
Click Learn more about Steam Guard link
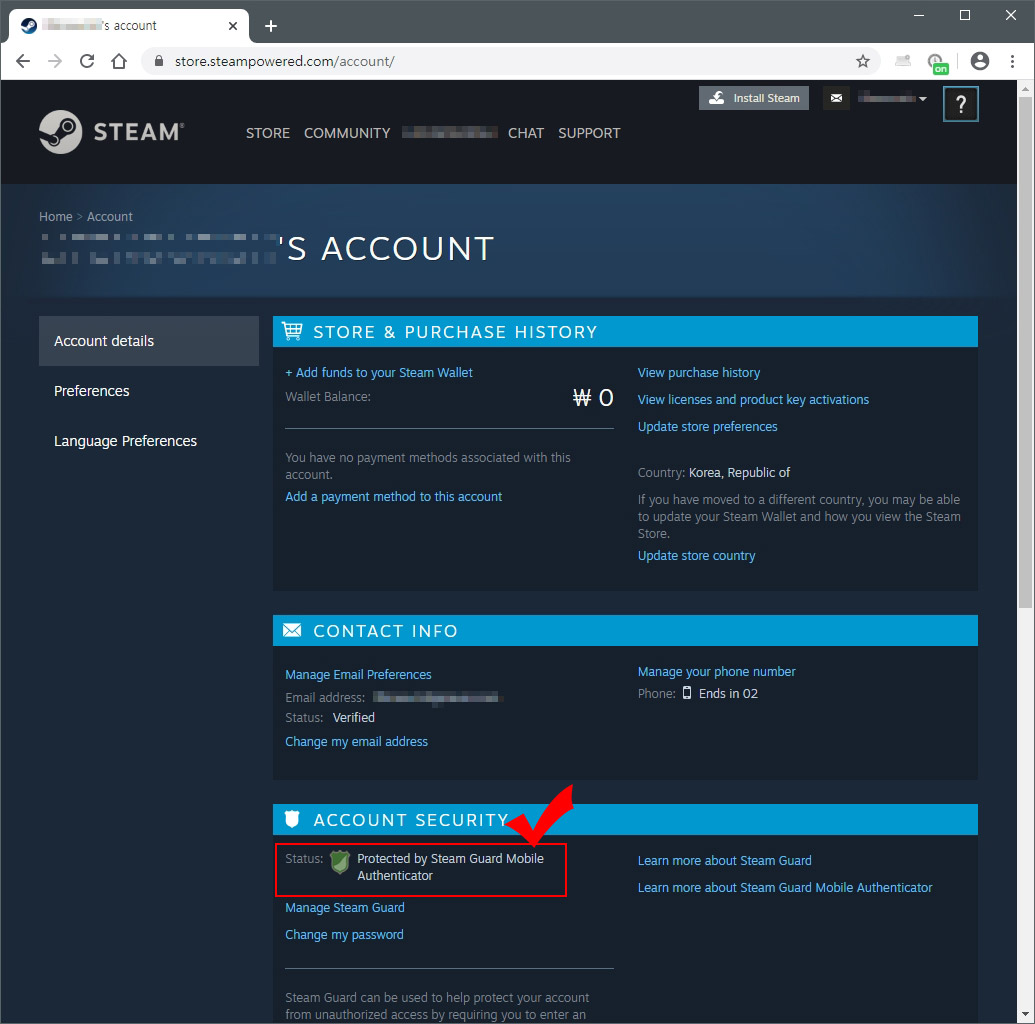point(724,860)
